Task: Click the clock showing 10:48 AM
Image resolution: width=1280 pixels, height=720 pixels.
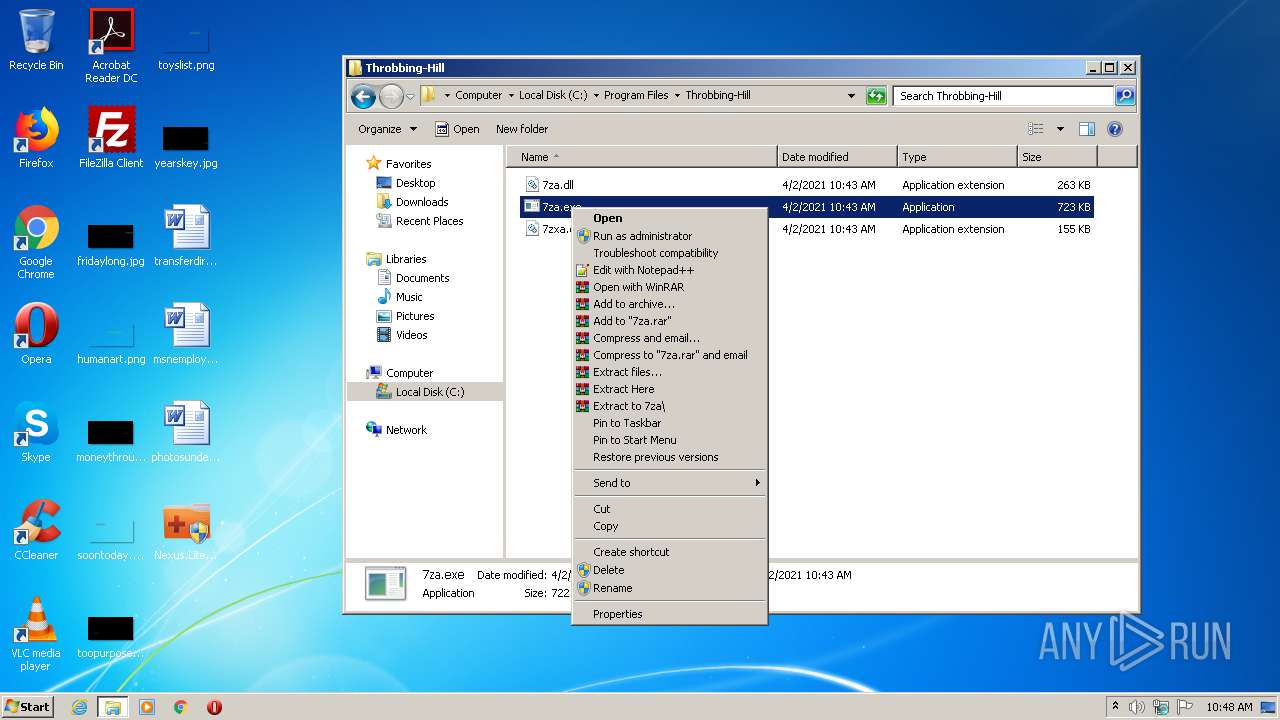Action: tap(1229, 707)
